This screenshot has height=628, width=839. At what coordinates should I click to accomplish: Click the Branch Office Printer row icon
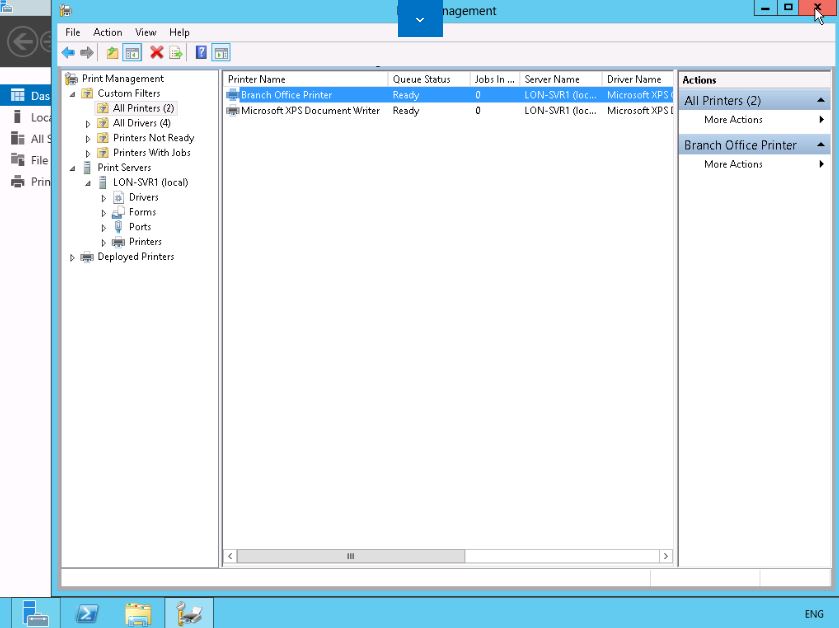coord(233,95)
